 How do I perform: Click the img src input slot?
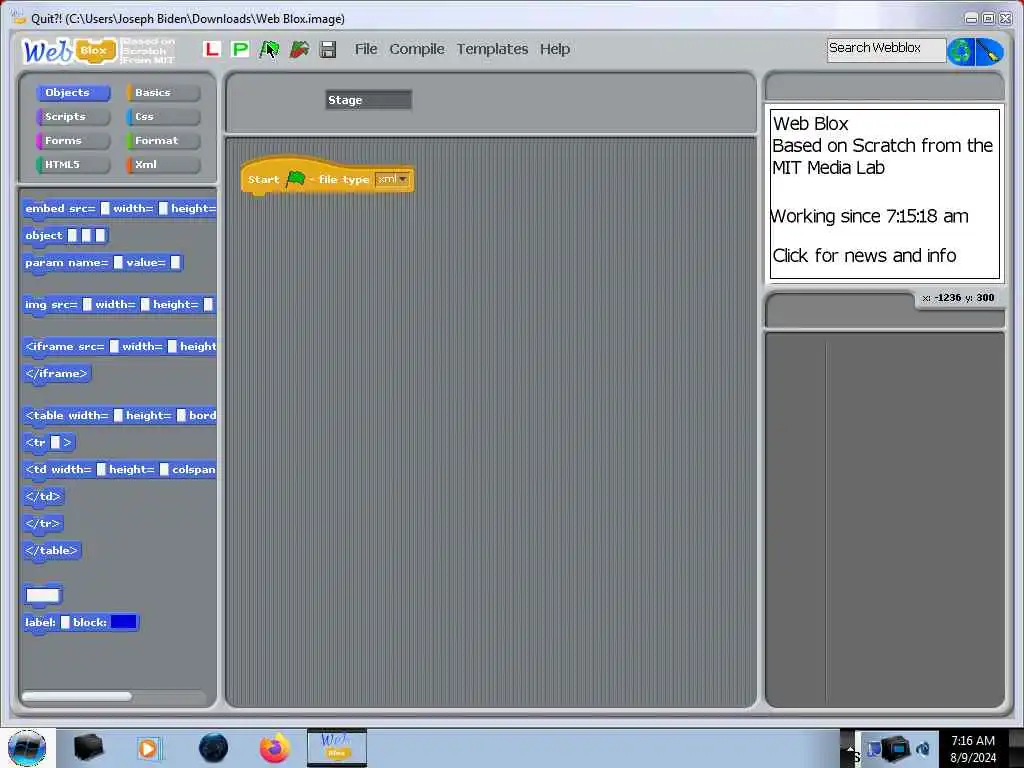87,304
